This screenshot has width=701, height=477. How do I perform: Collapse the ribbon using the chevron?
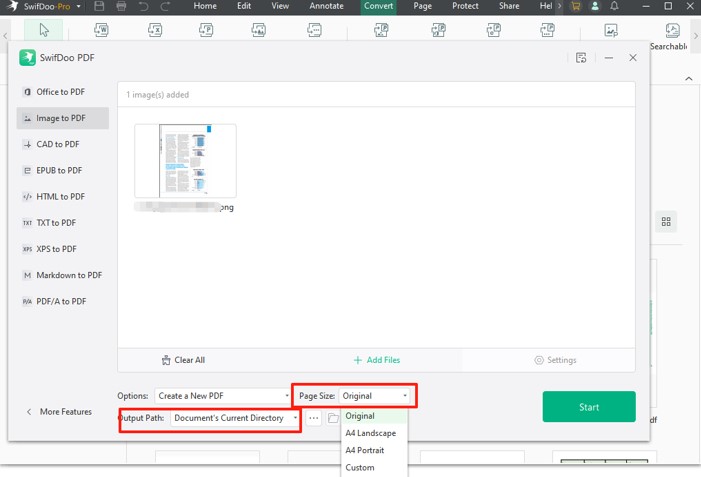click(x=689, y=79)
